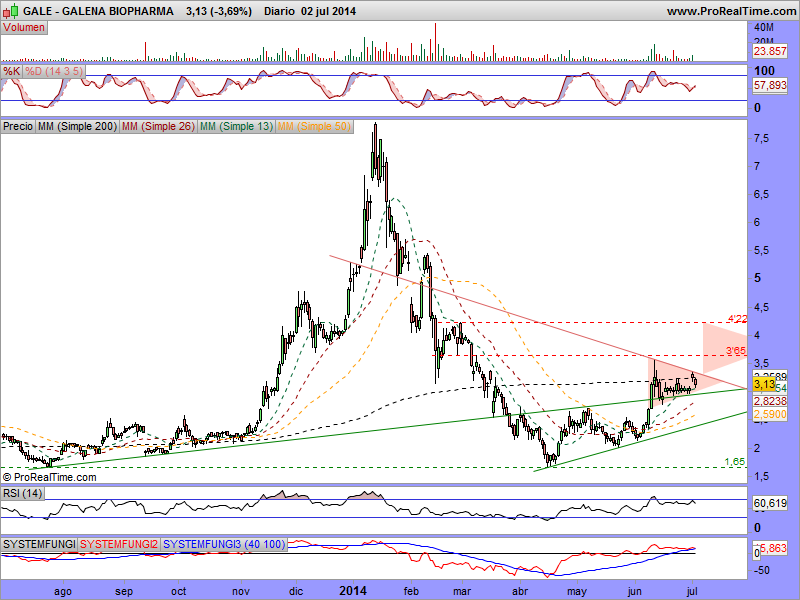
Task: Click the SYSTEMFUNGI value 5,863
Action: click(x=773, y=548)
